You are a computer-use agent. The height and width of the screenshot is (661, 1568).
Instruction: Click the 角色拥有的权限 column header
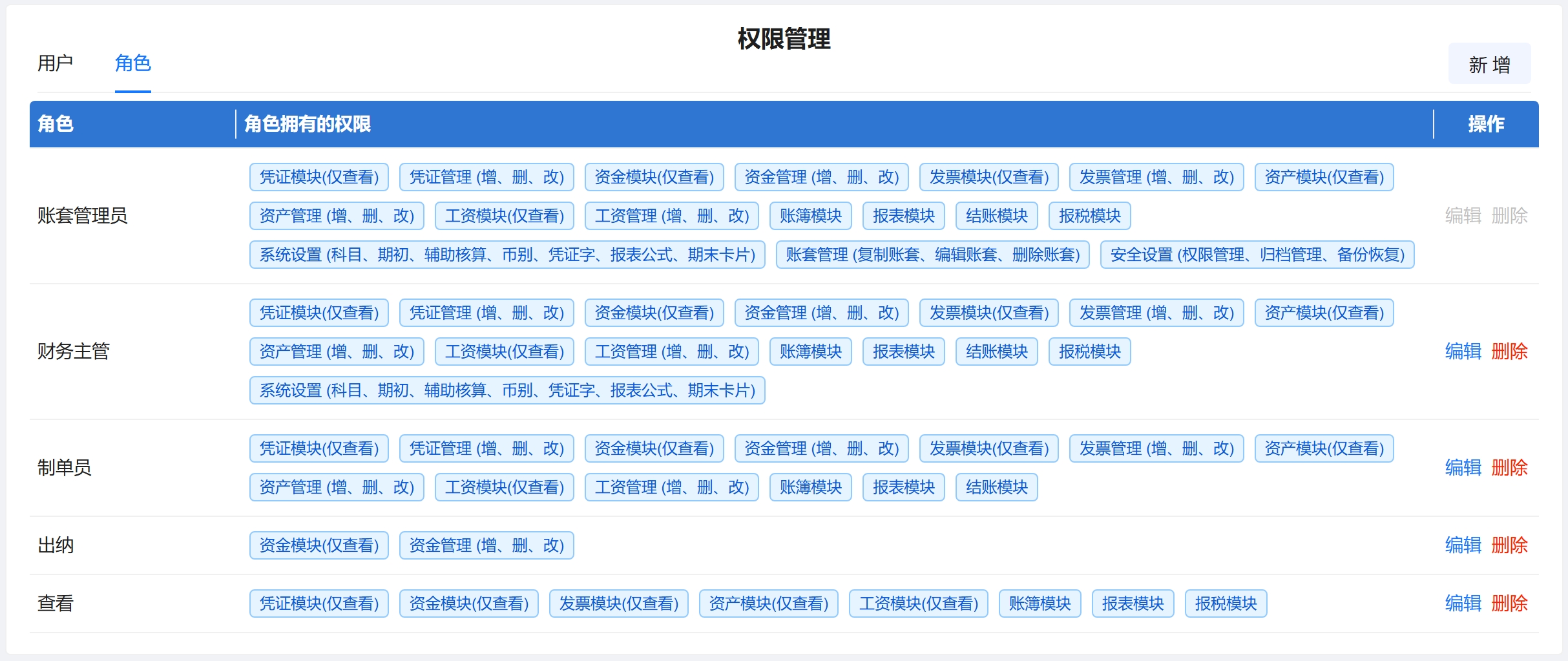coord(308,124)
